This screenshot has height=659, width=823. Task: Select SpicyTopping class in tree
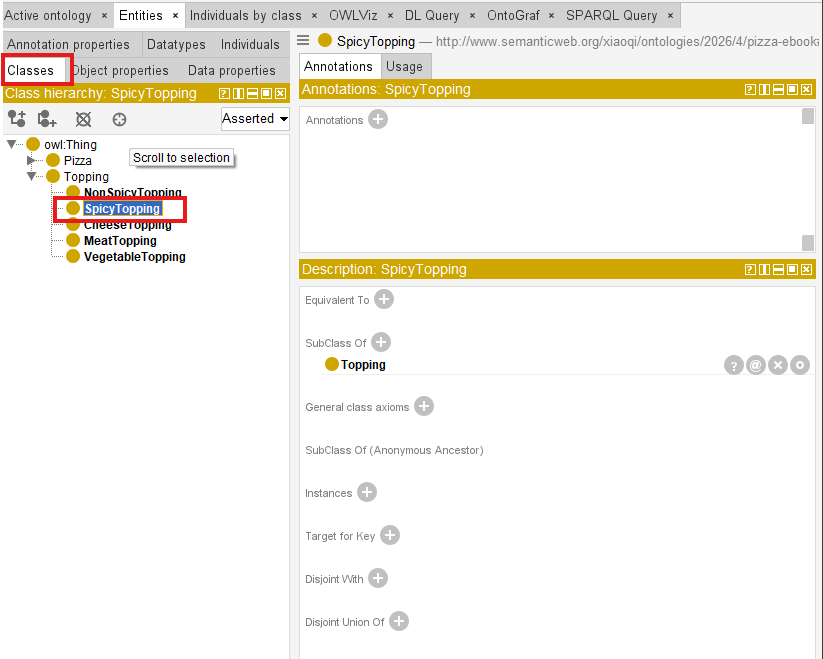coord(122,209)
